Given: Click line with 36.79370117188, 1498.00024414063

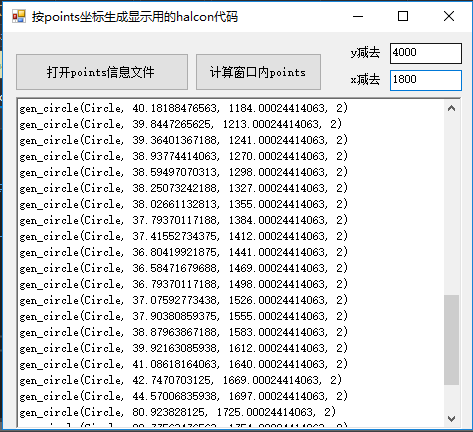Looking at the screenshot, I should pos(183,284).
